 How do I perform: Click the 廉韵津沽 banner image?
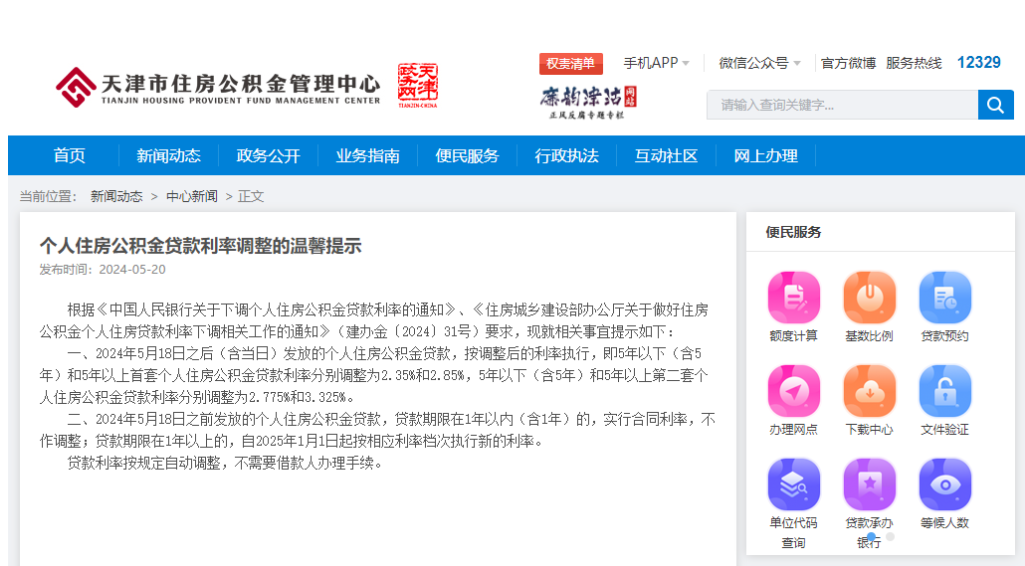[588, 103]
